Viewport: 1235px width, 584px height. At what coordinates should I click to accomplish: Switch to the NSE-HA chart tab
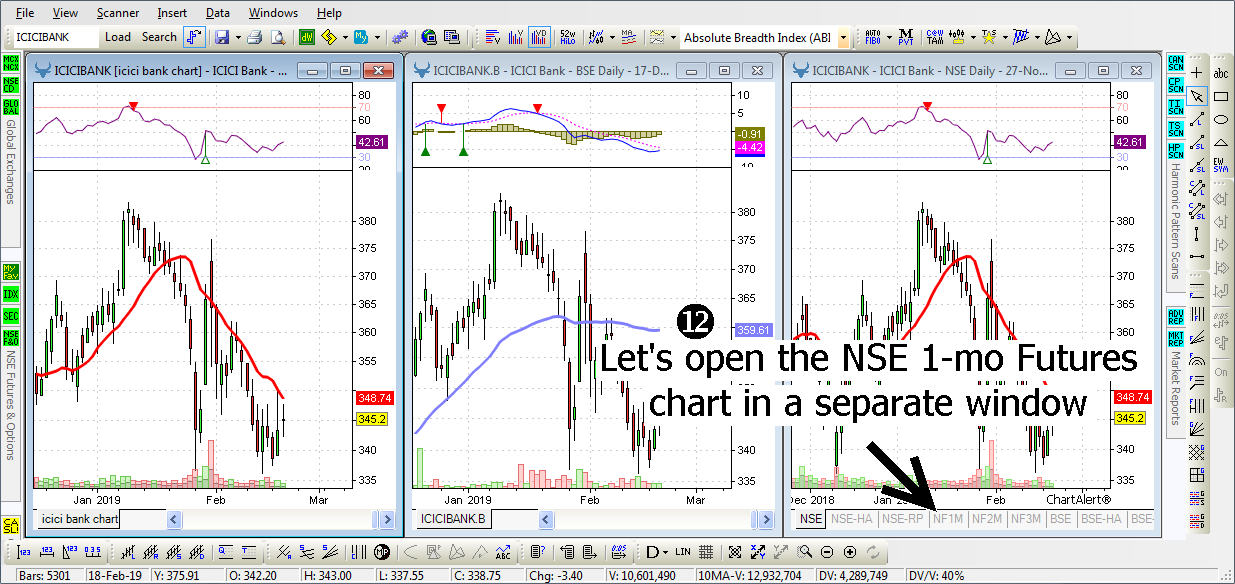click(851, 519)
